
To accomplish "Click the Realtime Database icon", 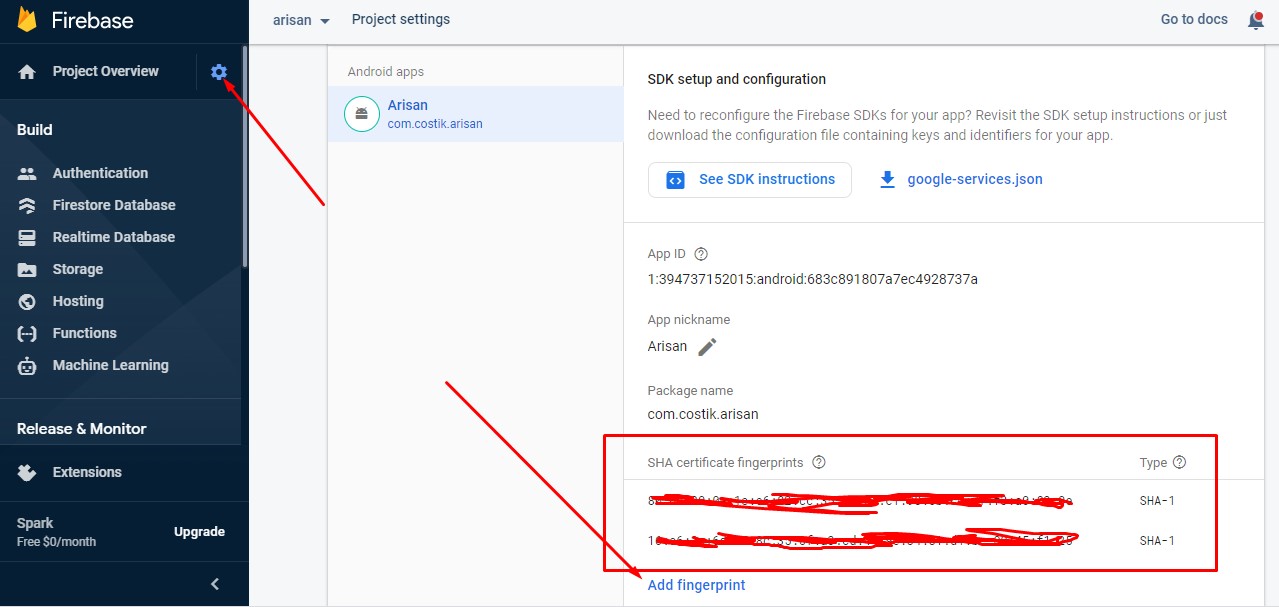I will [27, 237].
